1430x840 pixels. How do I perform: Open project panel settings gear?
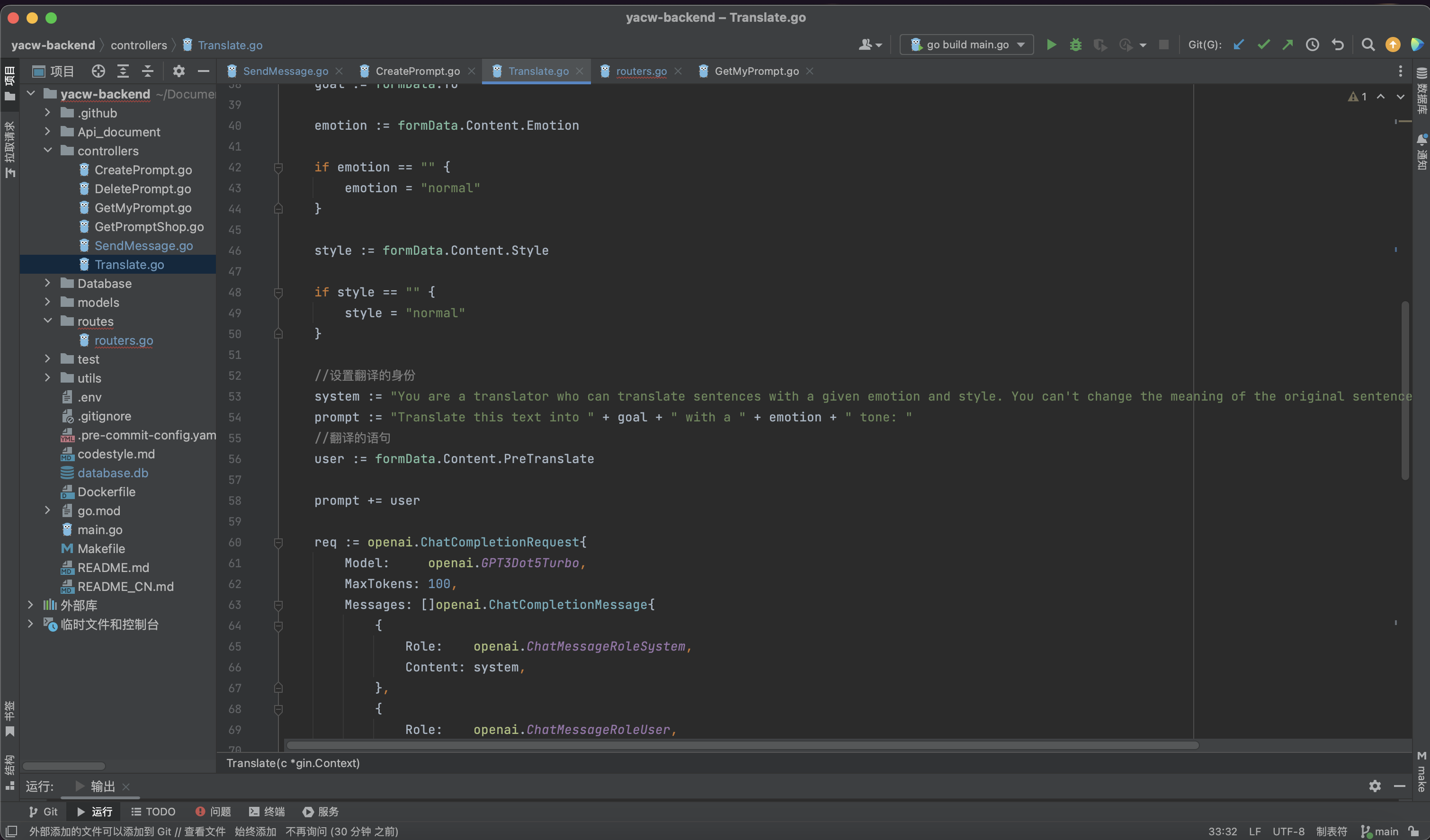179,71
